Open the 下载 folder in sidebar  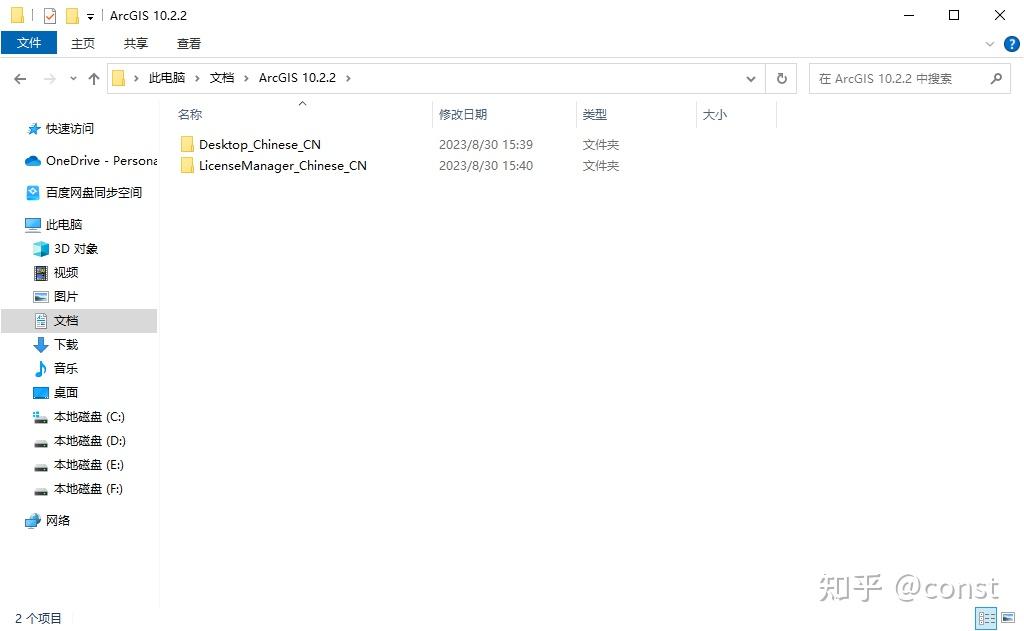click(65, 344)
